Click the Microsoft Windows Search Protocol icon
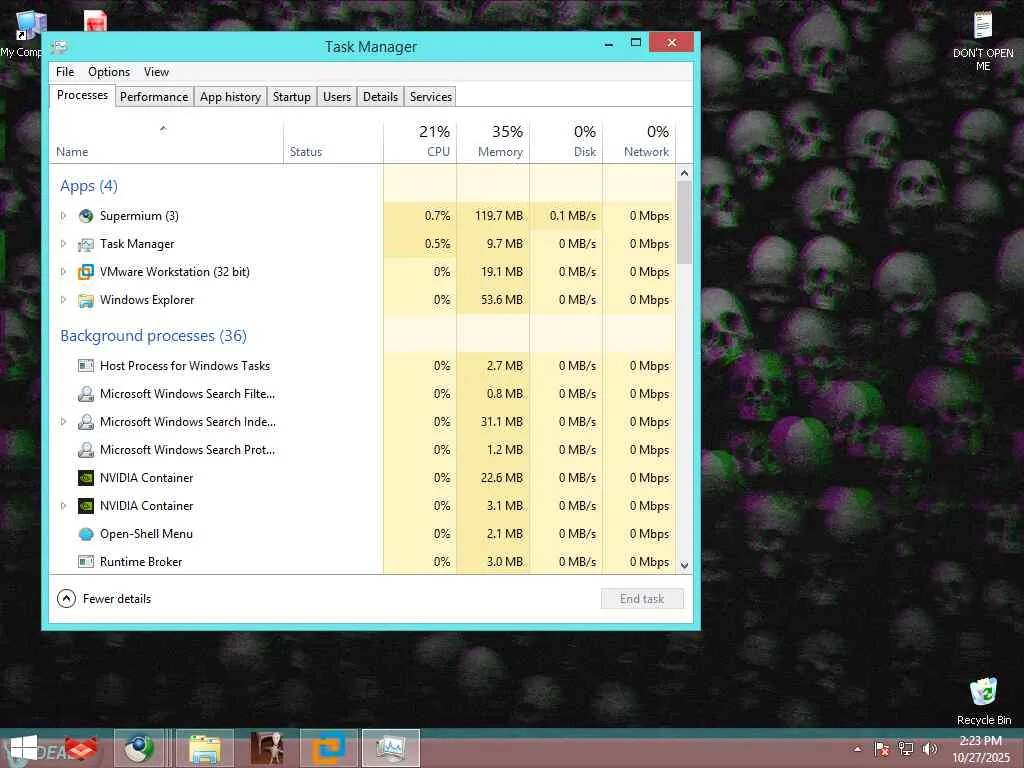Screen dimensions: 1024x768 86,450
